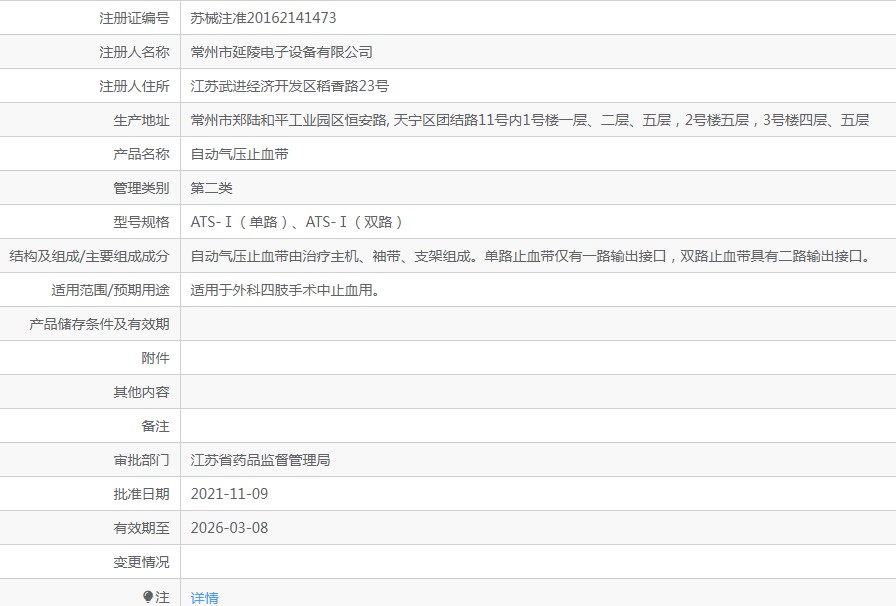Click the 第二类 category value
The height and width of the screenshot is (606, 896).
tap(211, 188)
